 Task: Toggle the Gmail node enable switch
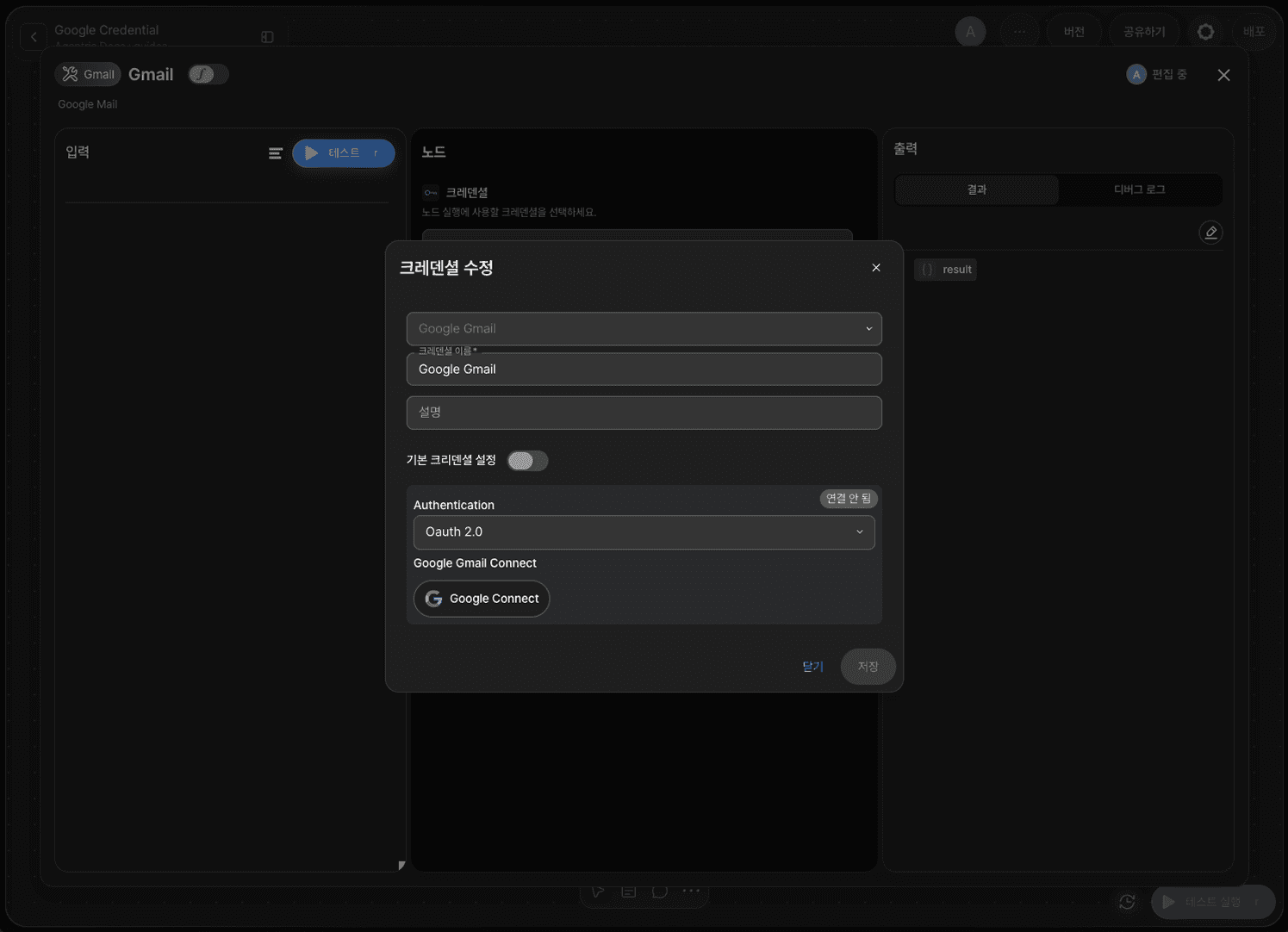(x=208, y=74)
